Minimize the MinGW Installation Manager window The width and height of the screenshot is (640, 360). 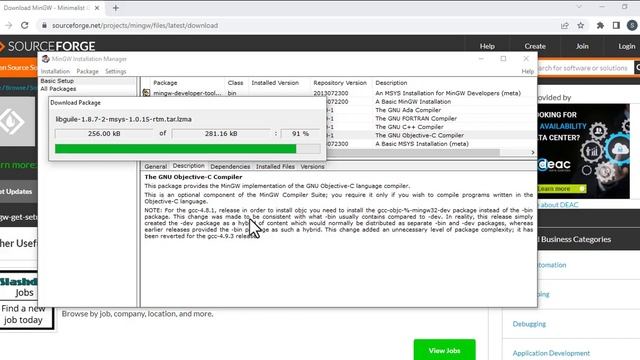[481, 59]
